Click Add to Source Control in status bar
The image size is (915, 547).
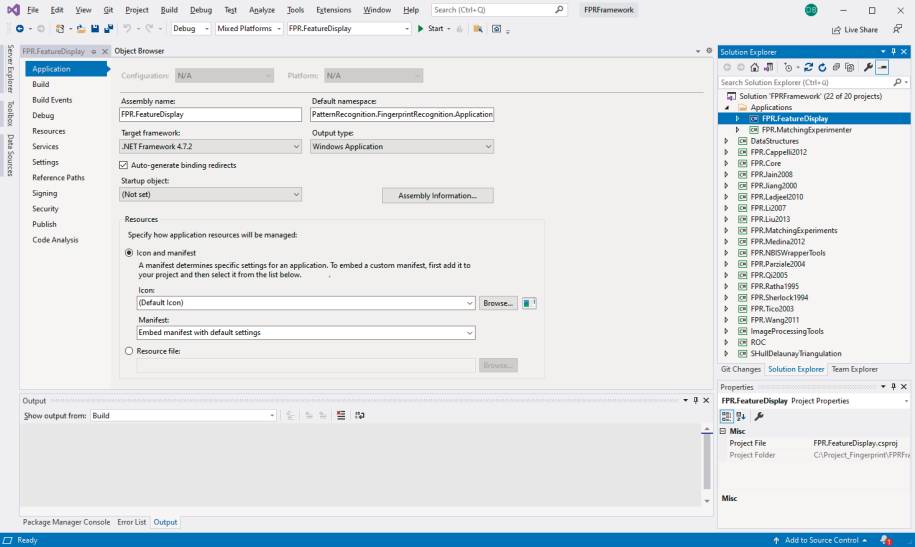(x=820, y=540)
